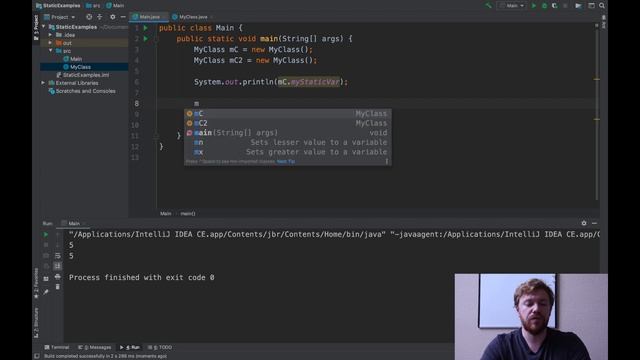Viewport: 640px width, 360px height.
Task: Run Main with the toolbar green play button
Action: 533,6
